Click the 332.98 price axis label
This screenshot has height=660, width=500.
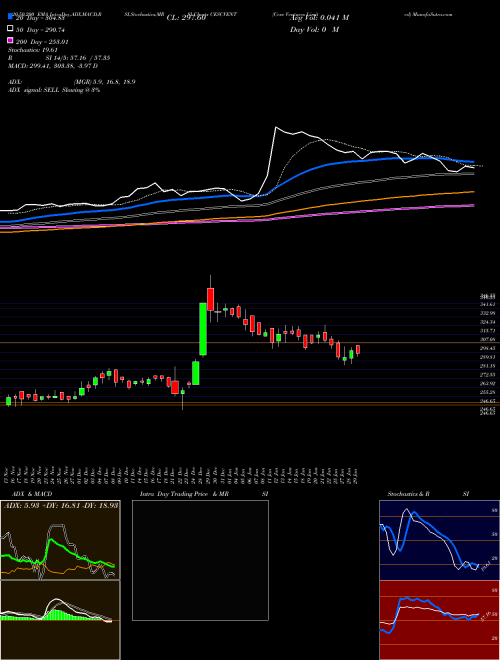(488, 313)
